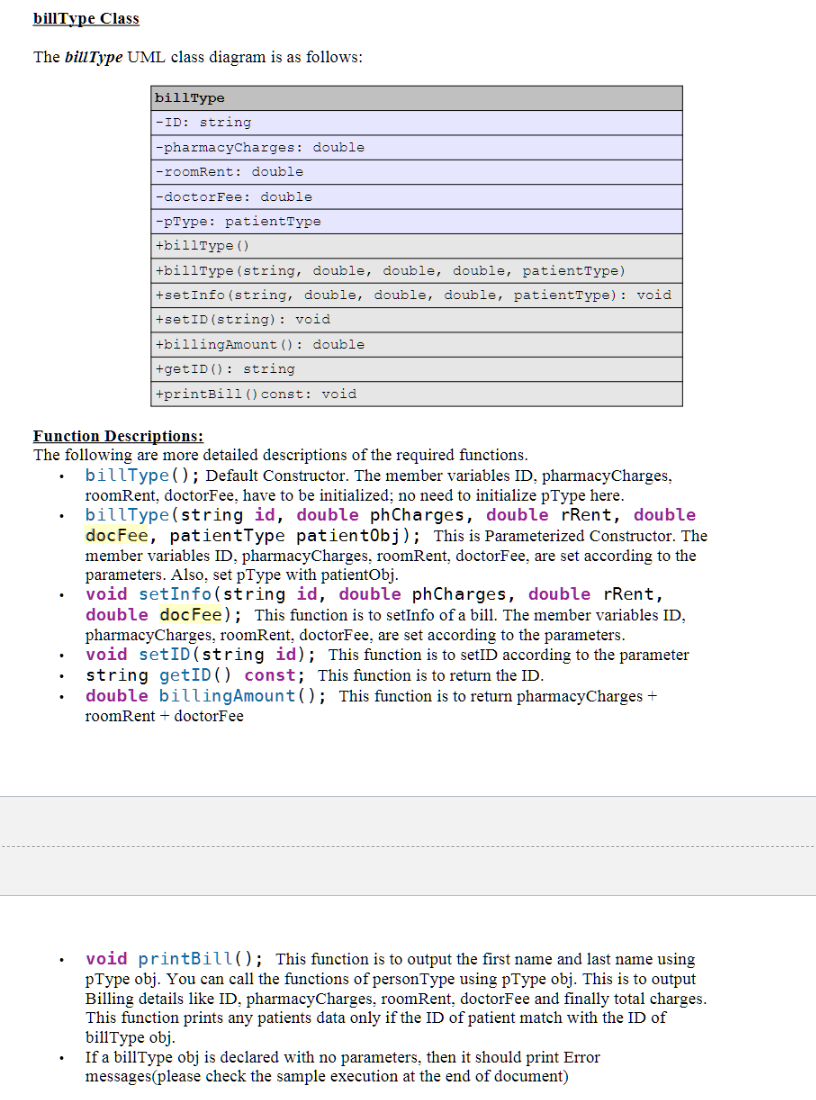Click the parameterized +billType constructor row
Image resolution: width=816 pixels, height=1100 pixels.
tap(417, 270)
